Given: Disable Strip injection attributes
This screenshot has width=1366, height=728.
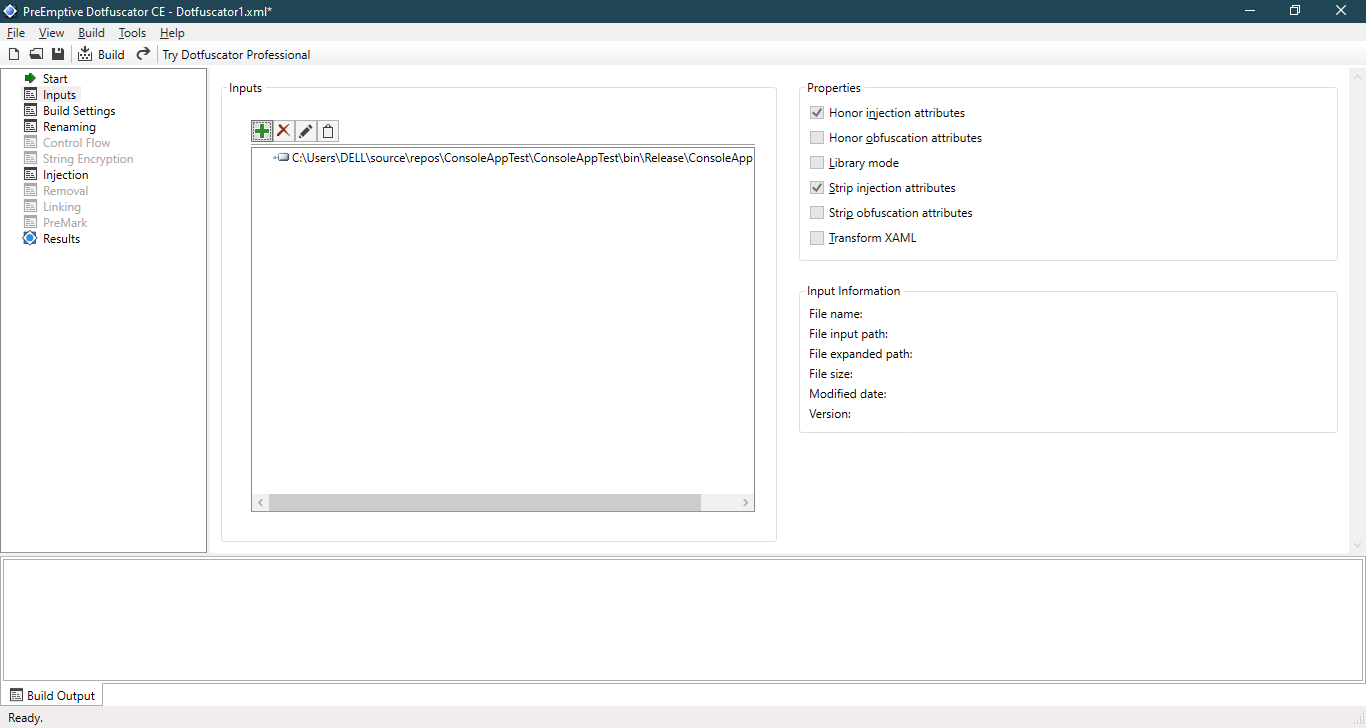Looking at the screenshot, I should click(x=817, y=187).
